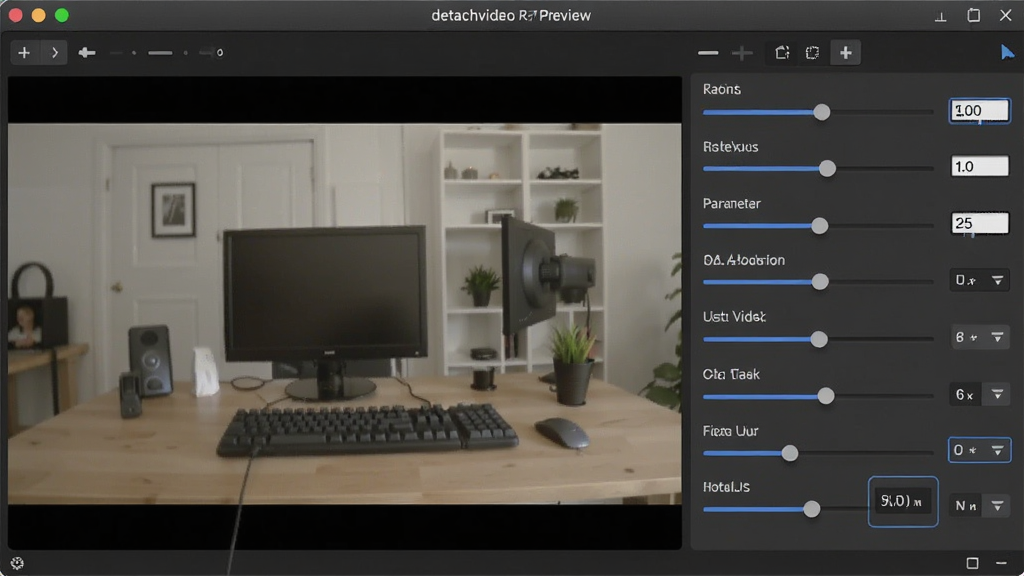Click the right chevron next to the left plus

pos(54,52)
